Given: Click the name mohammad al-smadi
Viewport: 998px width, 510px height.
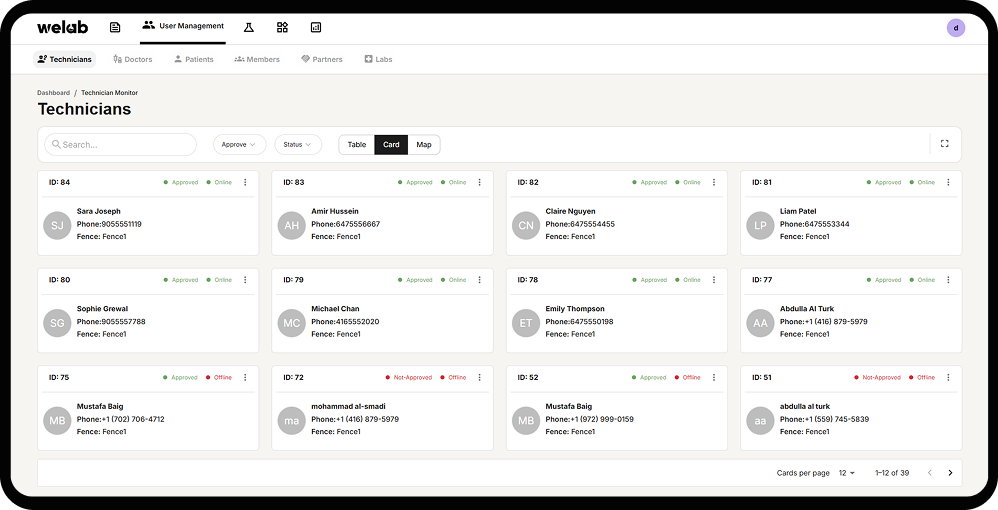Looking at the screenshot, I should (x=348, y=406).
